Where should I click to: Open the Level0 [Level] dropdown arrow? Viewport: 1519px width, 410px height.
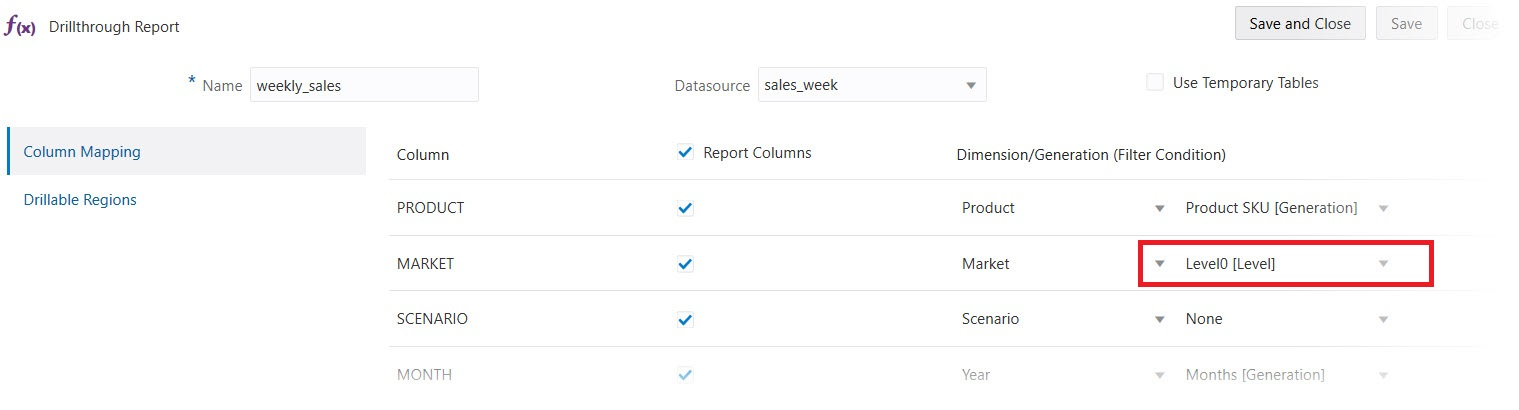(1384, 264)
